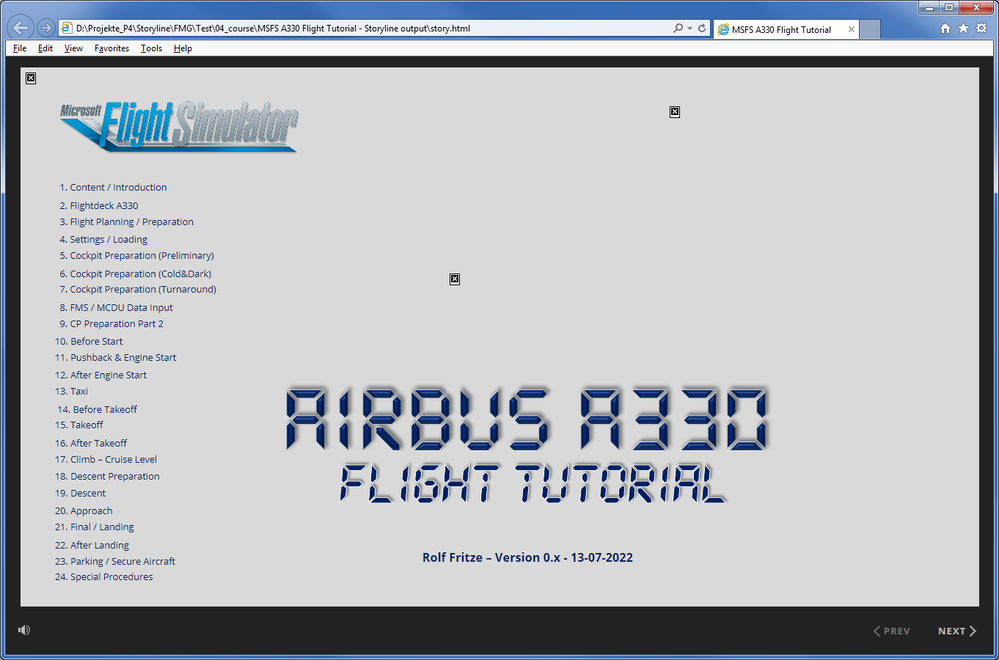
Task: Open the Edit menu
Action: 45,48
